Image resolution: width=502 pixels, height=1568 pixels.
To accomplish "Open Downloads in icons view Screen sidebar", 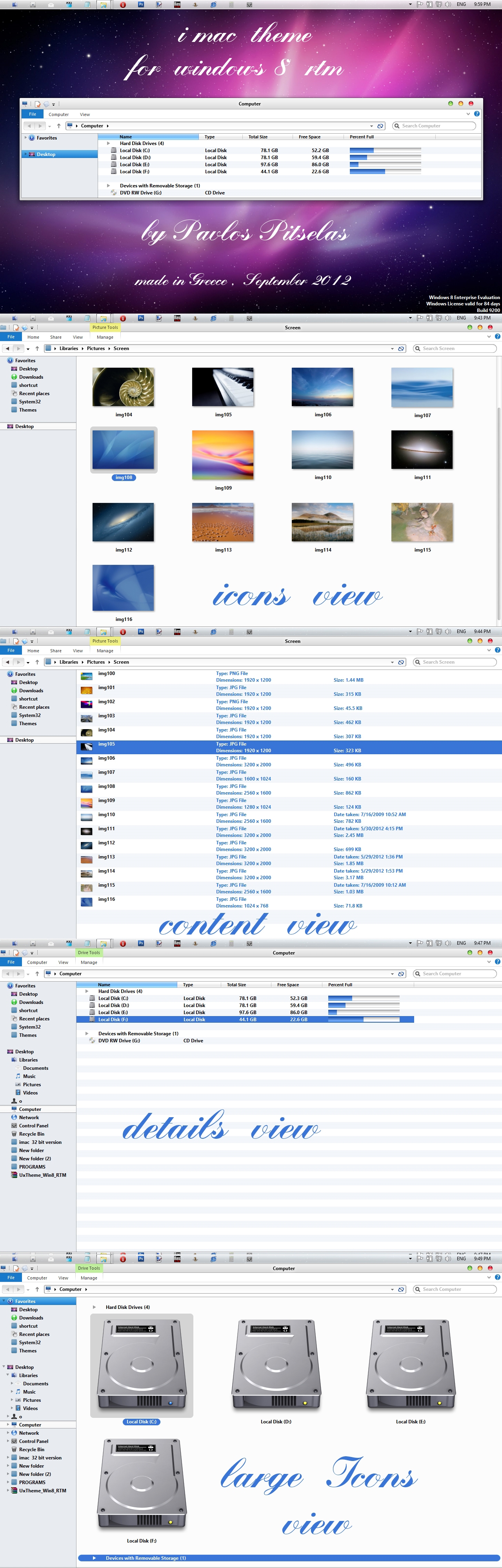I will coord(31,377).
